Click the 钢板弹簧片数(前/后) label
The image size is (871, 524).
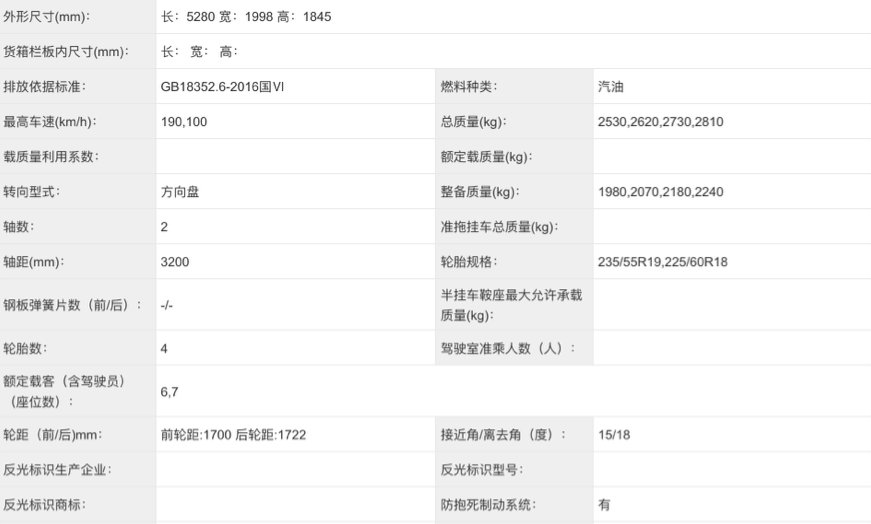(72, 304)
